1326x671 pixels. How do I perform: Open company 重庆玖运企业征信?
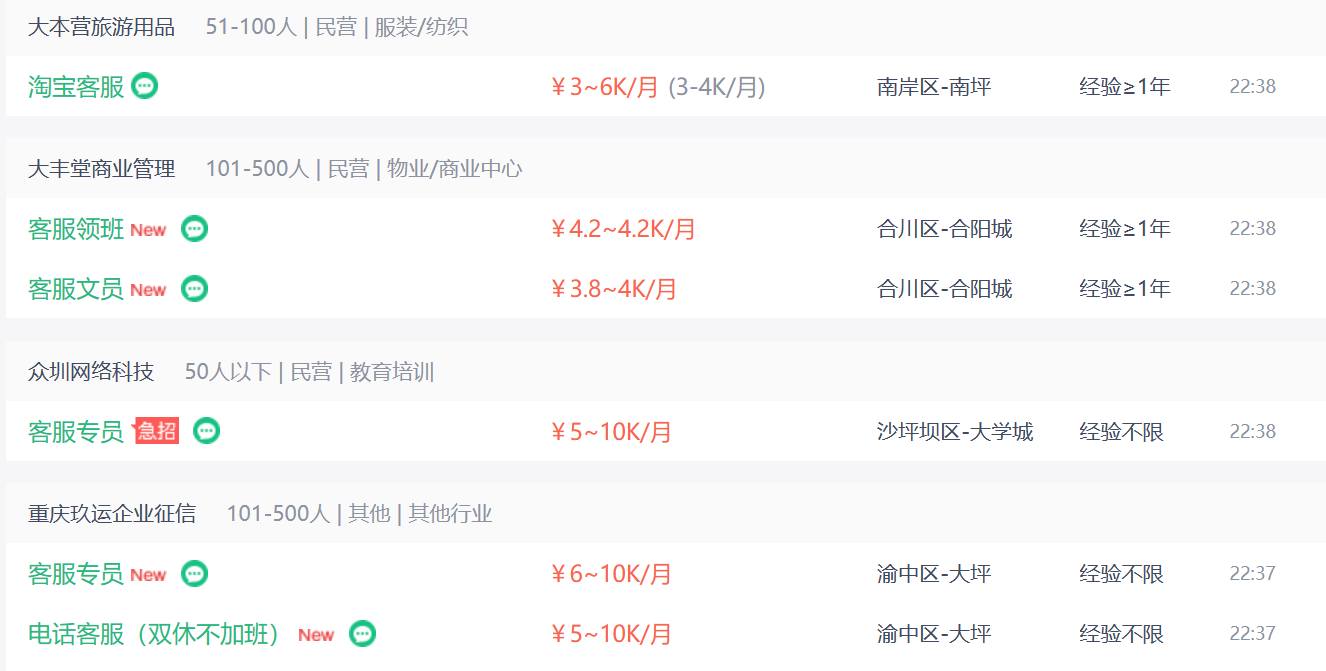(112, 514)
